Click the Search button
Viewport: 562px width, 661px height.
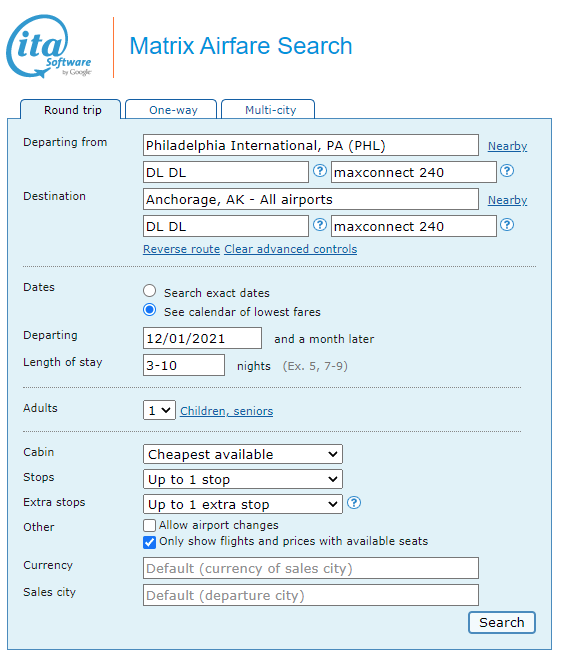coord(502,622)
